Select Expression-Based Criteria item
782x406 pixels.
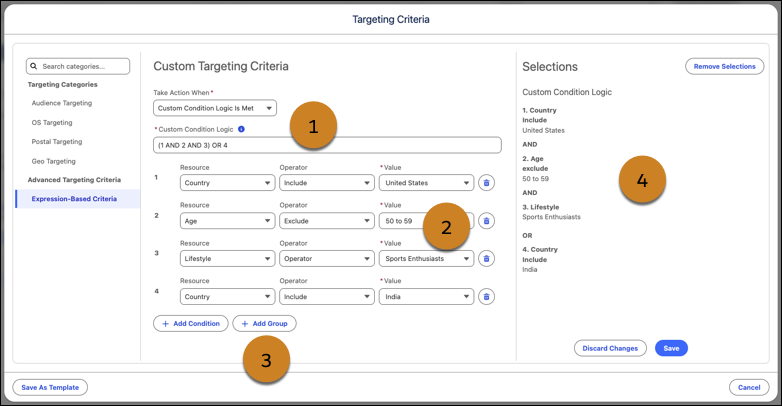click(x=78, y=199)
